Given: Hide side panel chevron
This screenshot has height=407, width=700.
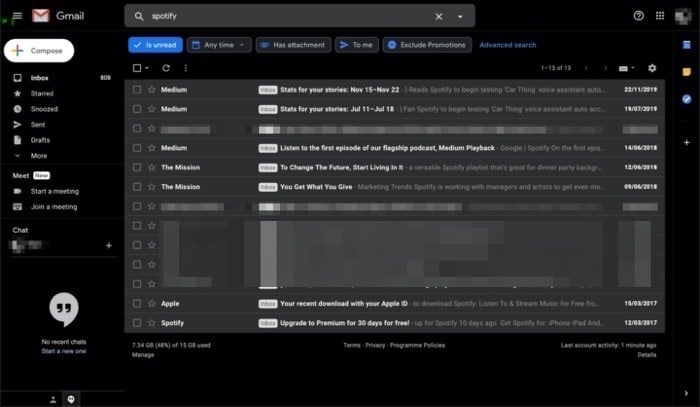Looking at the screenshot, I should pyautogui.click(x=686, y=393).
